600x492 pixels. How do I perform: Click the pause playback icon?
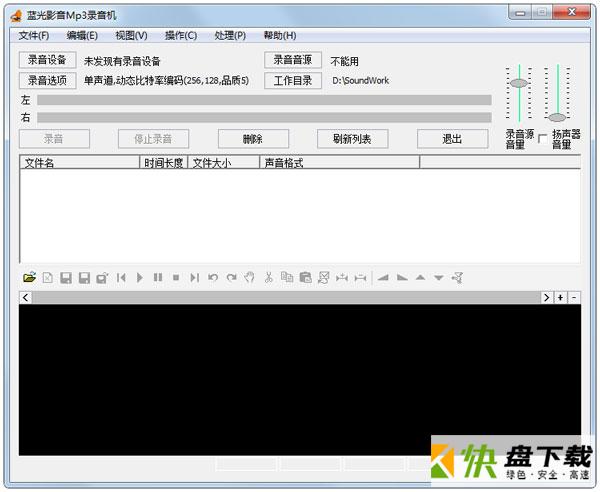point(158,277)
